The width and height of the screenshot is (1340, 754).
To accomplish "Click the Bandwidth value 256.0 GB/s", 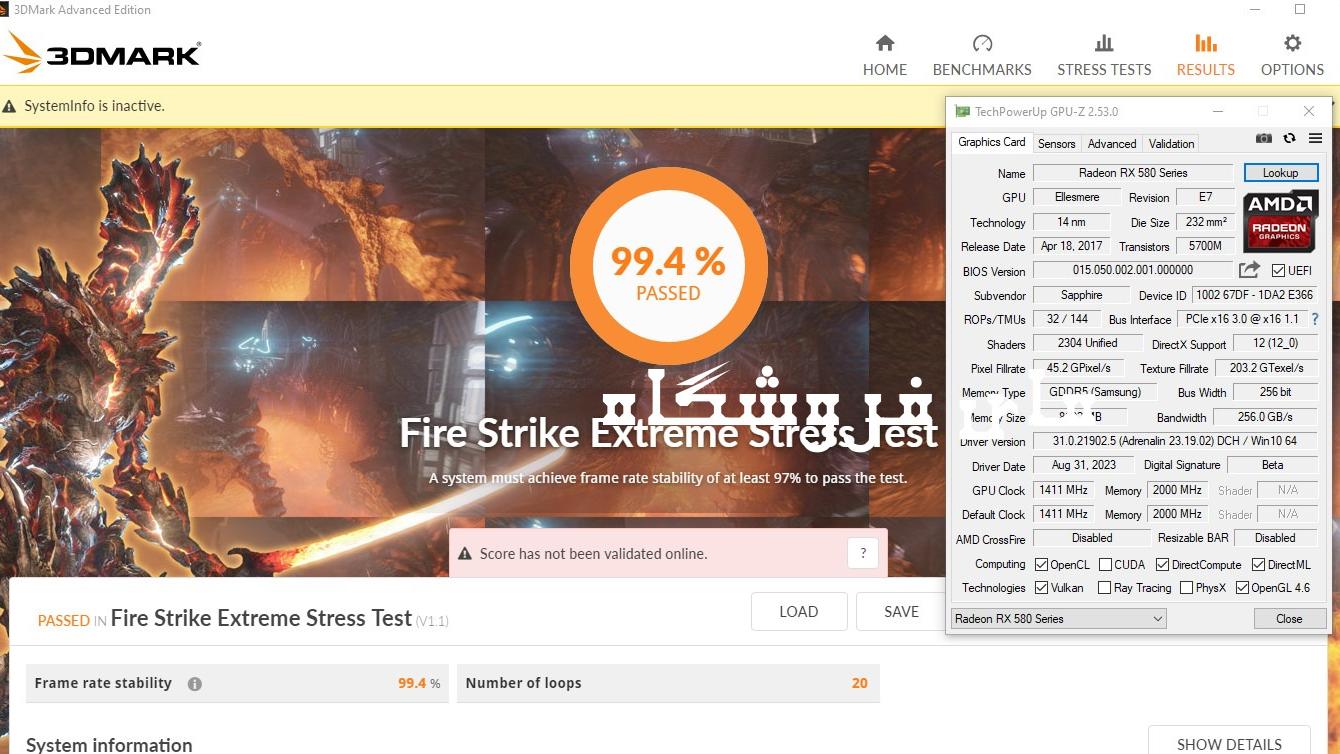I will click(x=1265, y=417).
